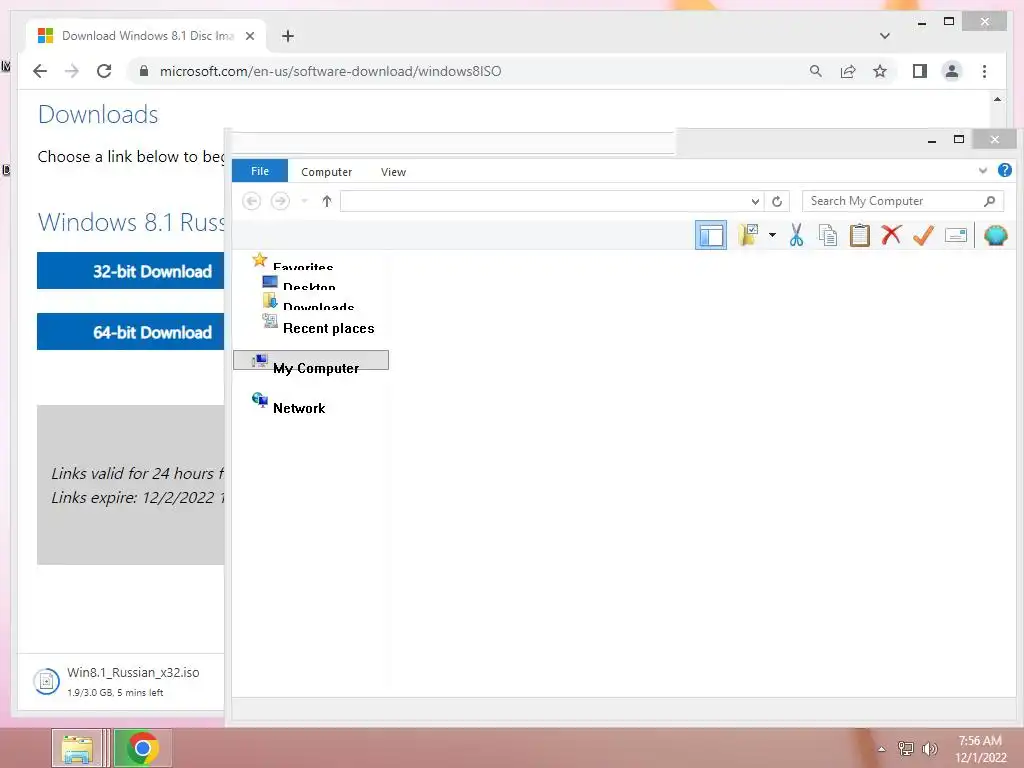Click the Chrome zoom magnifier icon
Viewport: 1024px width, 768px height.
pyautogui.click(x=816, y=71)
